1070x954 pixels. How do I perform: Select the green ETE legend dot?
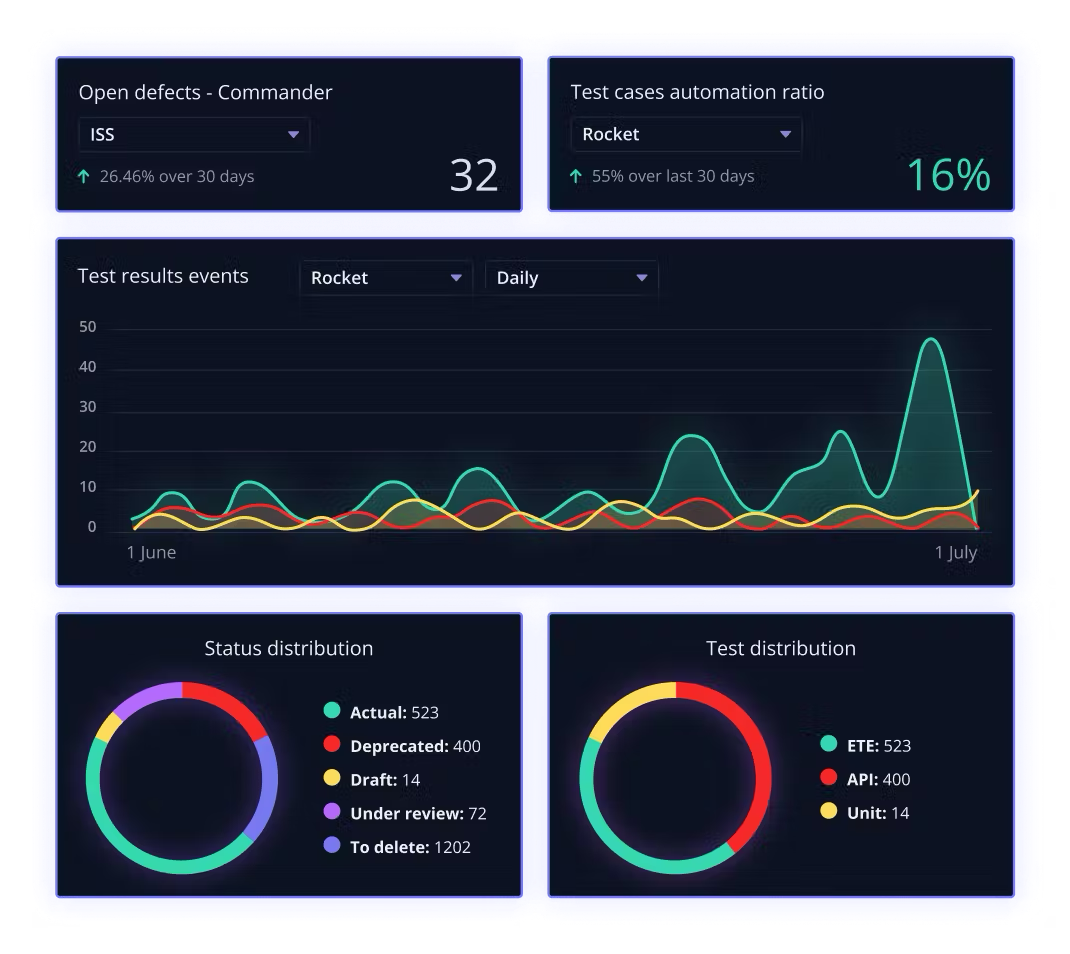click(828, 744)
